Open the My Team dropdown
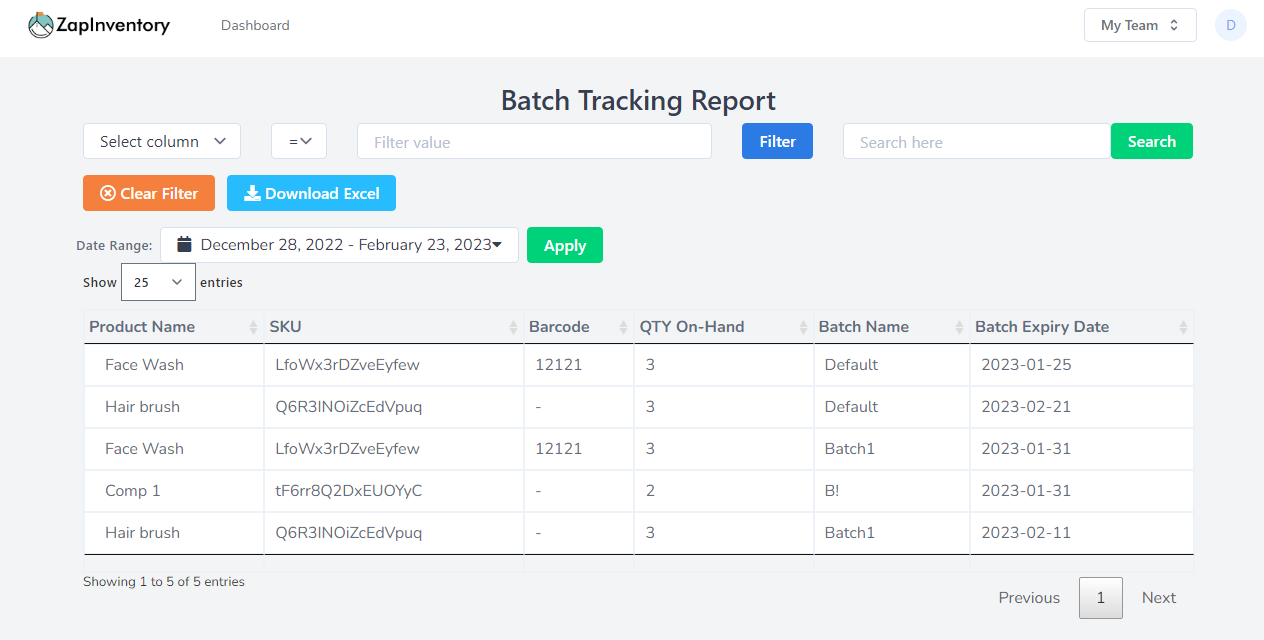The height and width of the screenshot is (640, 1264). 1140,25
